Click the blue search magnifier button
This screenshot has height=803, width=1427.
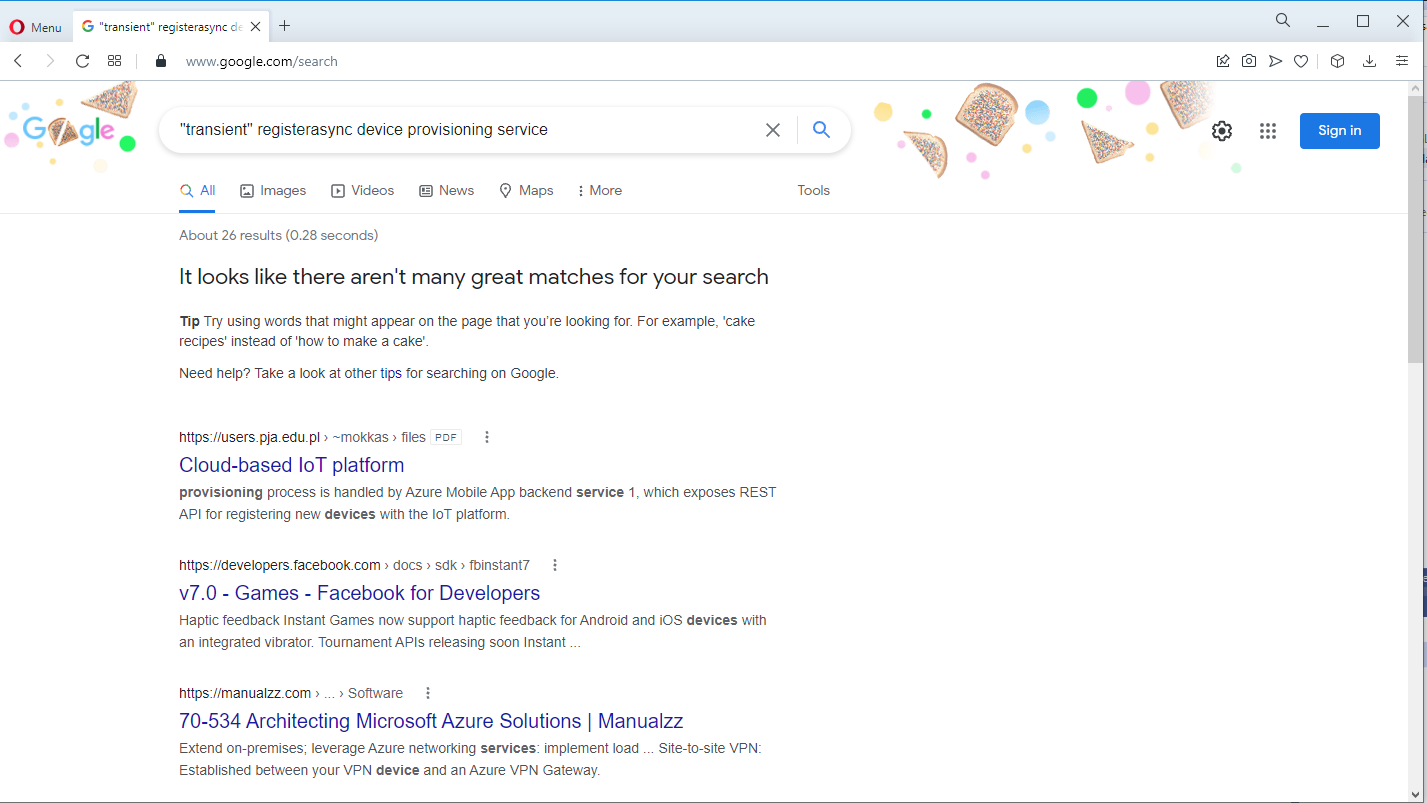pos(821,130)
